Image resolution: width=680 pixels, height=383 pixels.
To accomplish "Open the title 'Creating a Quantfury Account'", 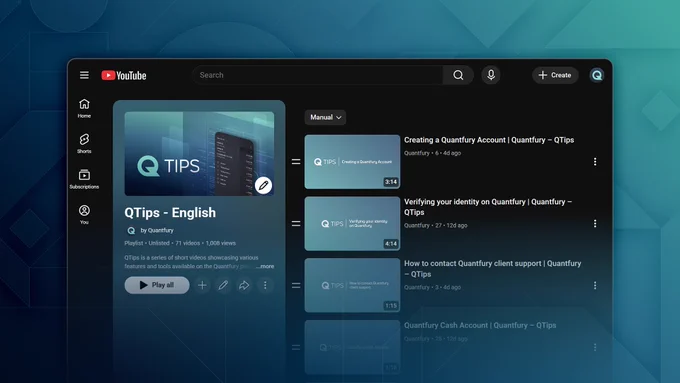I will [x=489, y=140].
